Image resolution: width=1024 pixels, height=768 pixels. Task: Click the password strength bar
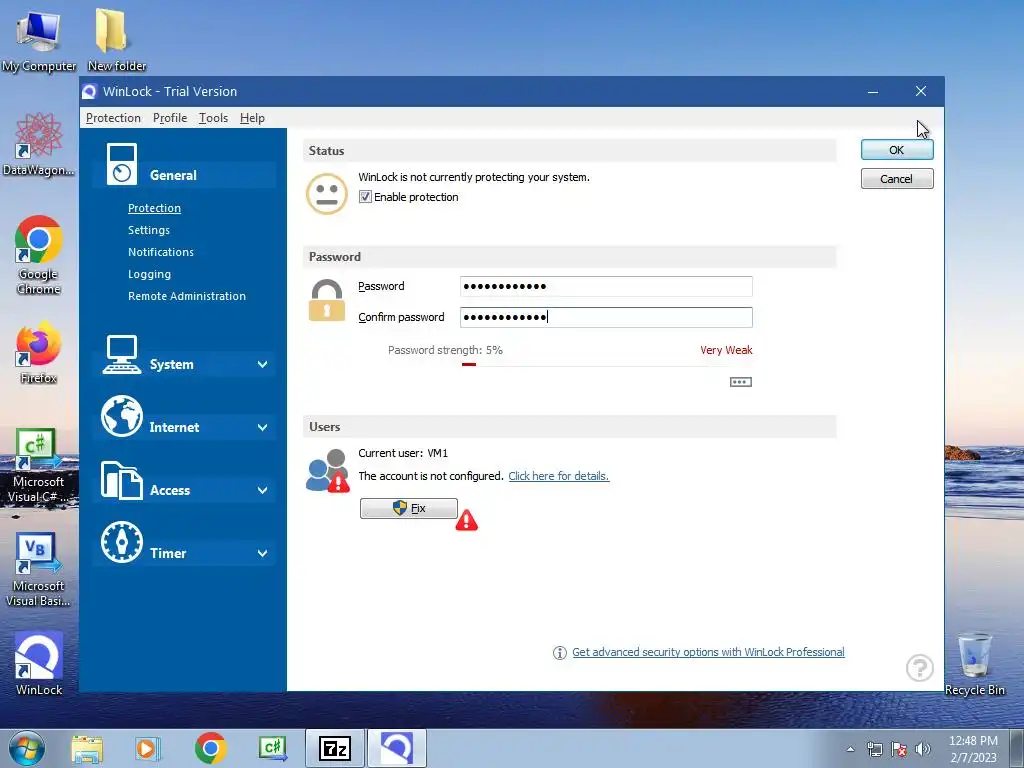[x=607, y=364]
